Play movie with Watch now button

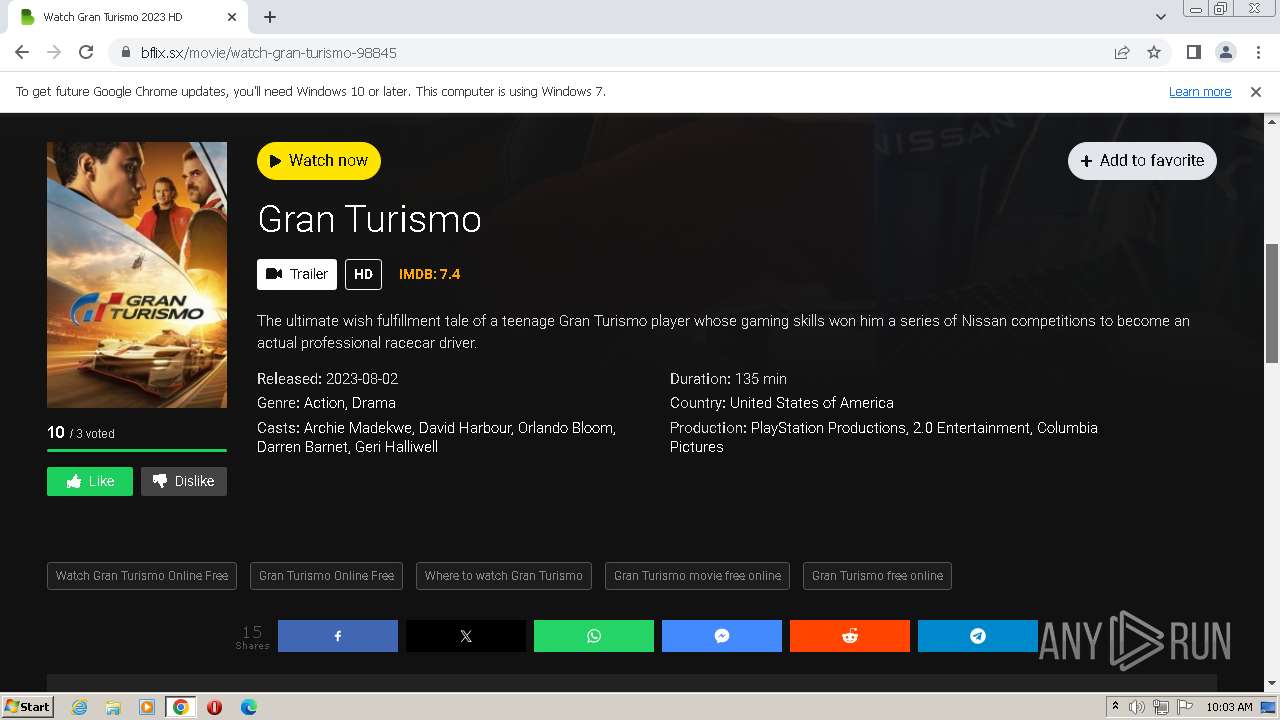click(x=319, y=160)
